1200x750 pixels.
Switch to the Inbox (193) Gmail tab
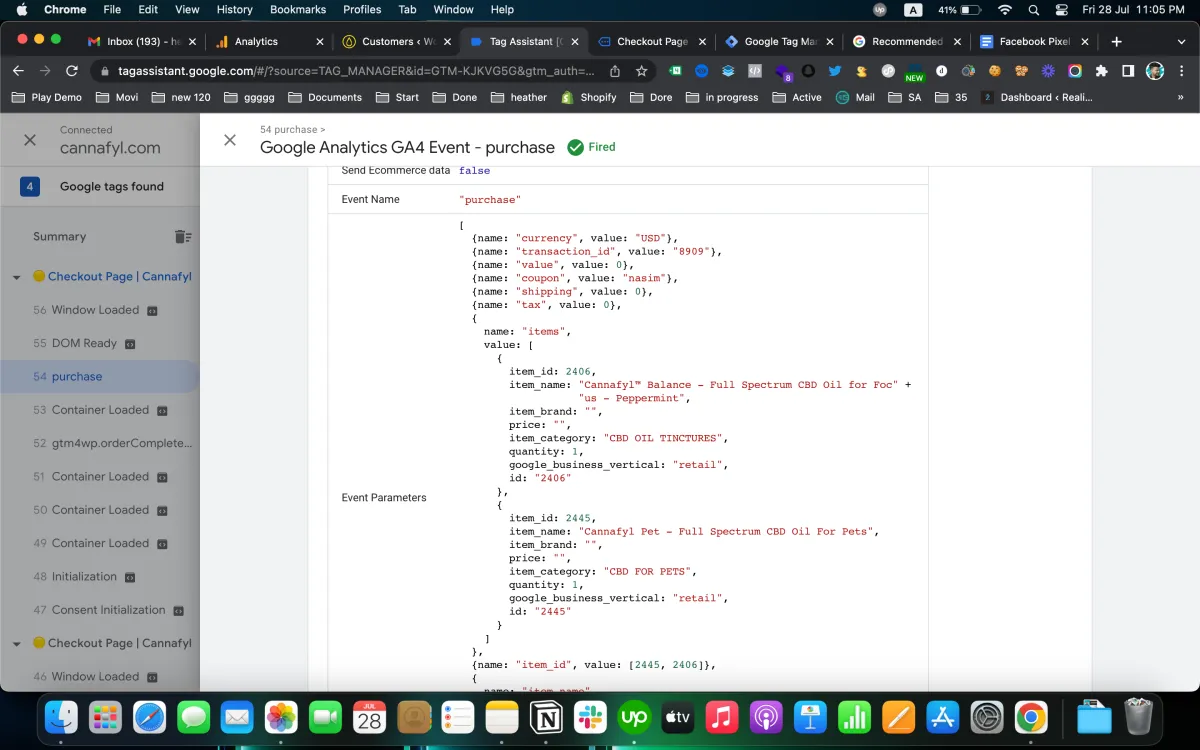point(140,42)
